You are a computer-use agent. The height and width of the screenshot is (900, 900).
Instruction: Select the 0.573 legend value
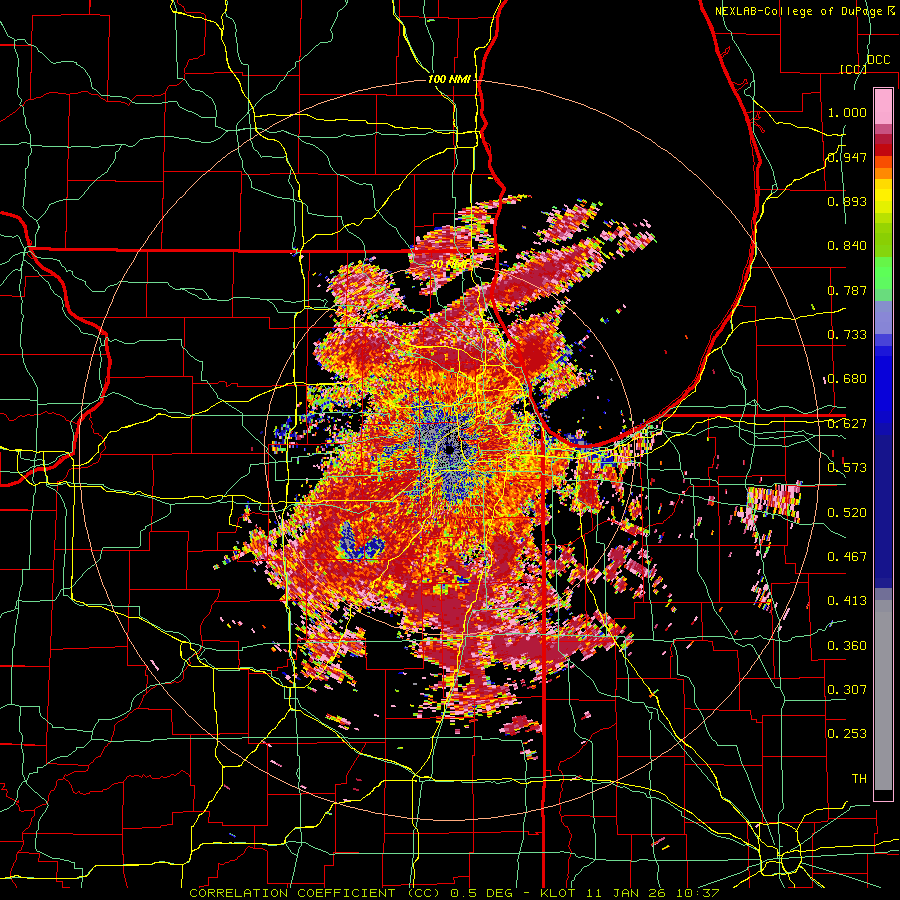click(x=847, y=468)
